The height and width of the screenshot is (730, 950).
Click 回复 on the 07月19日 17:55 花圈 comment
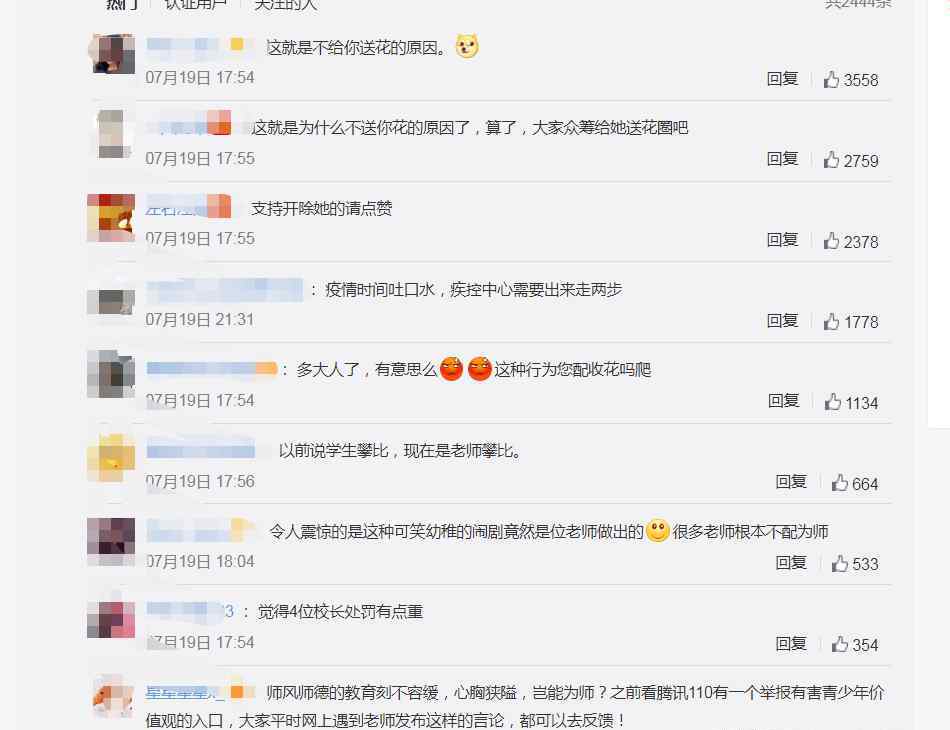(x=782, y=159)
